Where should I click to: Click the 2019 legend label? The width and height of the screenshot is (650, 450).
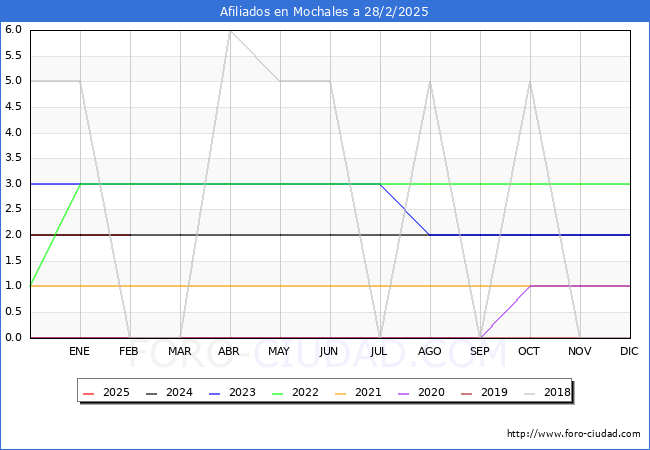pyautogui.click(x=494, y=392)
